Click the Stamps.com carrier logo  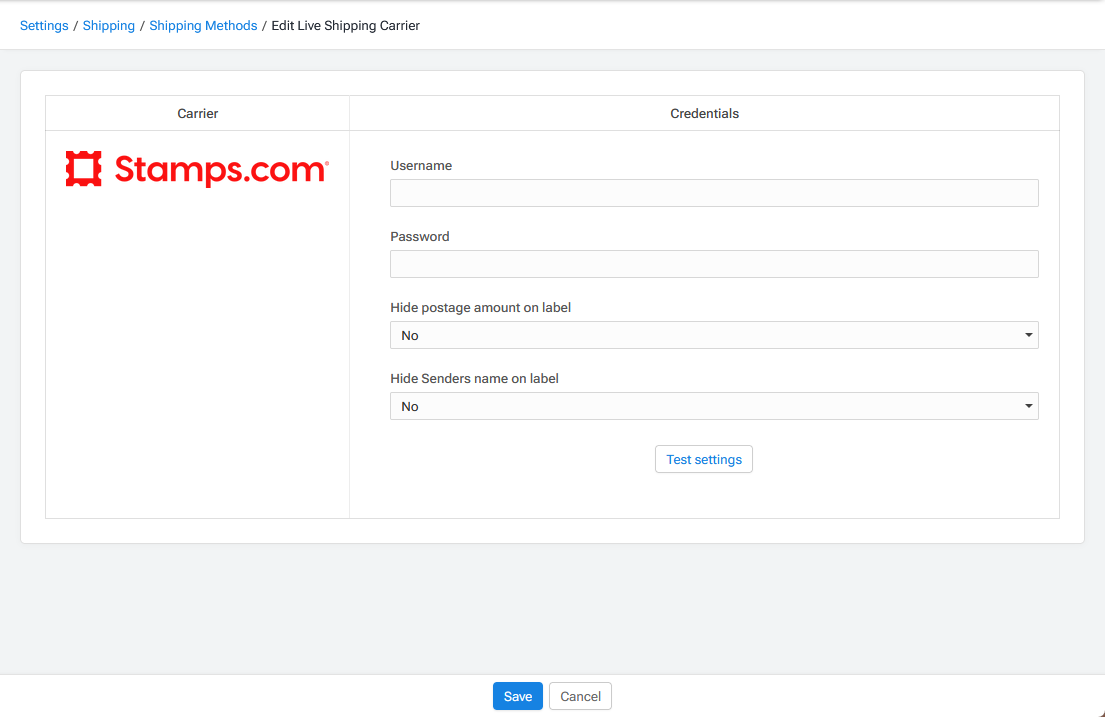coord(197,168)
